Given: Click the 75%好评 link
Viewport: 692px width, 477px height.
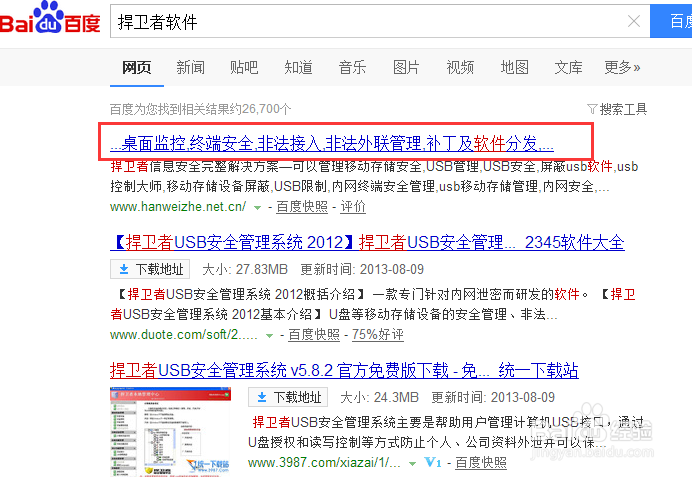Looking at the screenshot, I should (x=378, y=334).
